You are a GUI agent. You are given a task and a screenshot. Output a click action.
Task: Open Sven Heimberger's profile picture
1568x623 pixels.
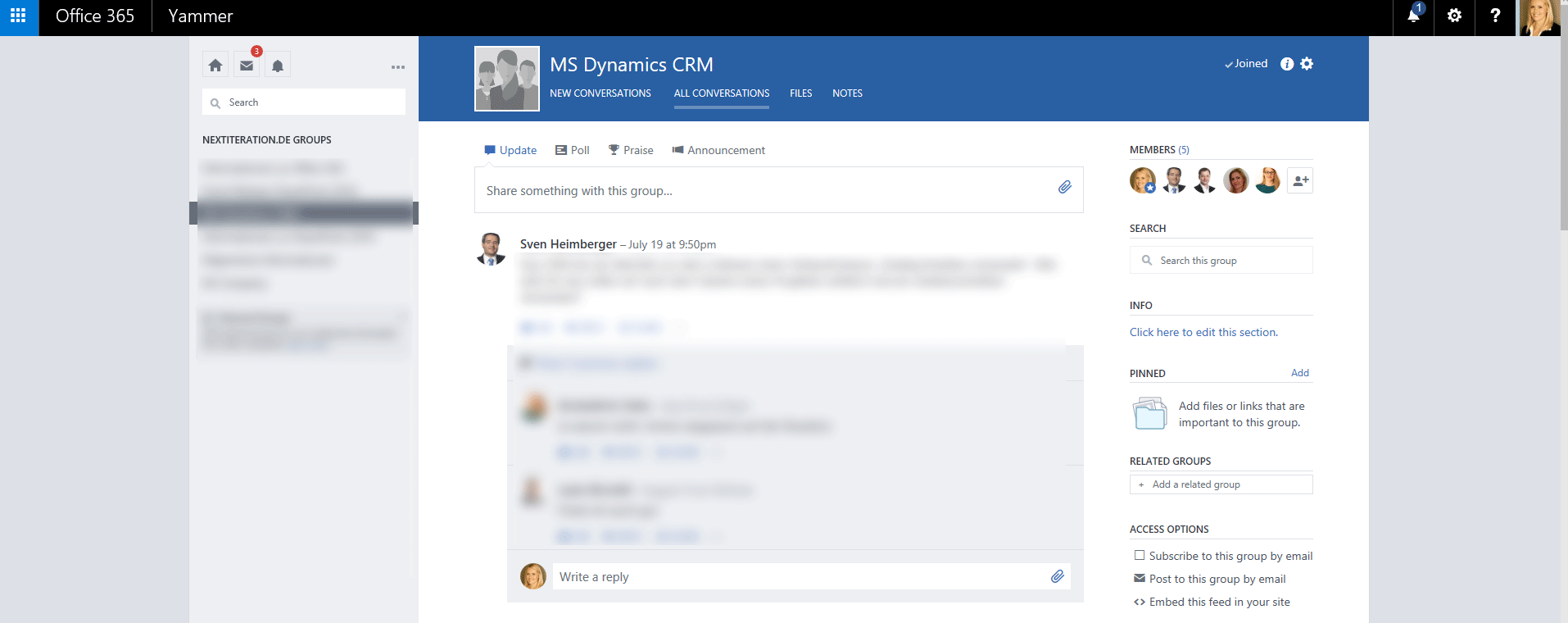(491, 249)
